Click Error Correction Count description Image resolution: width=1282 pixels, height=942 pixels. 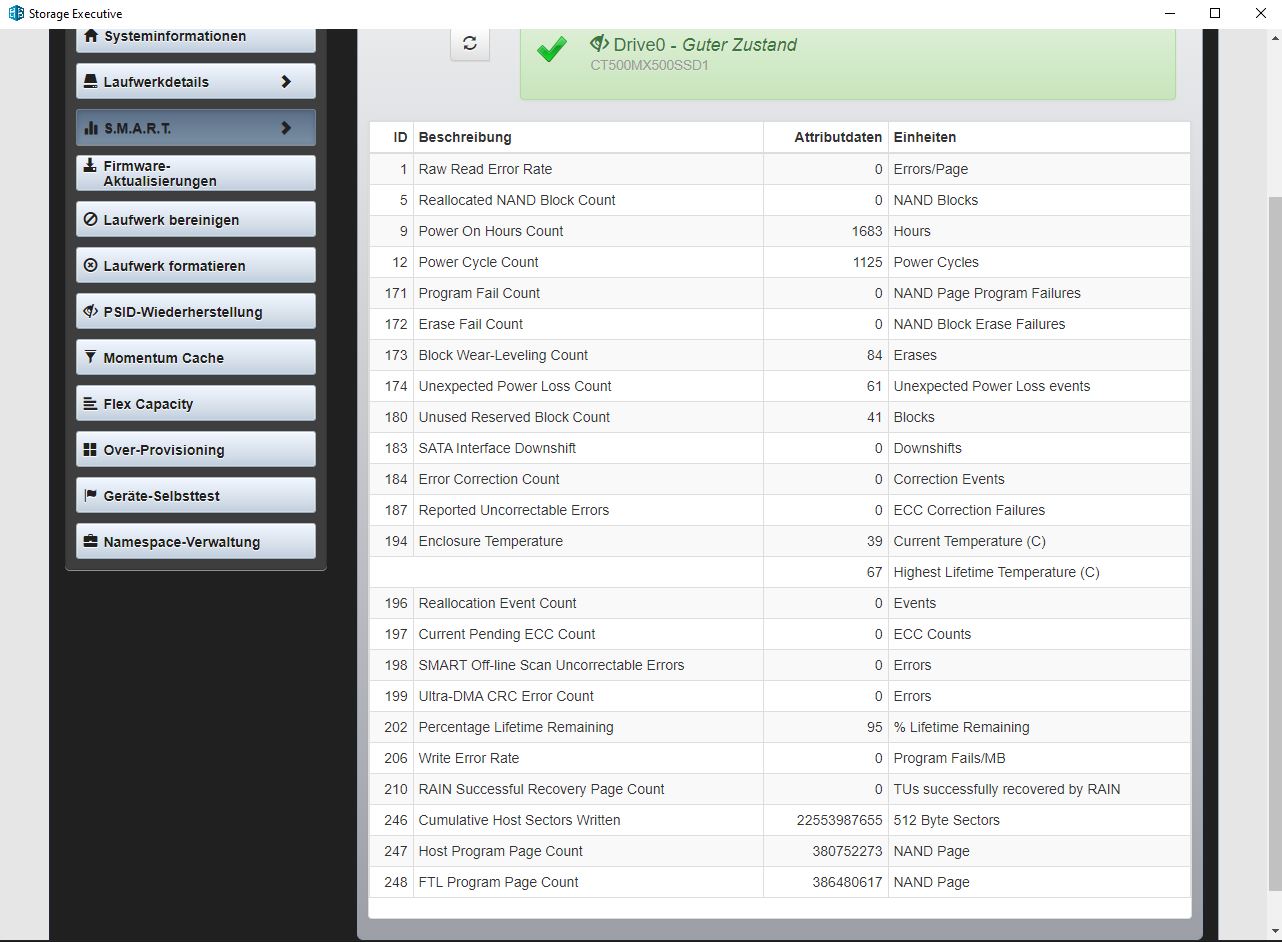coord(489,479)
